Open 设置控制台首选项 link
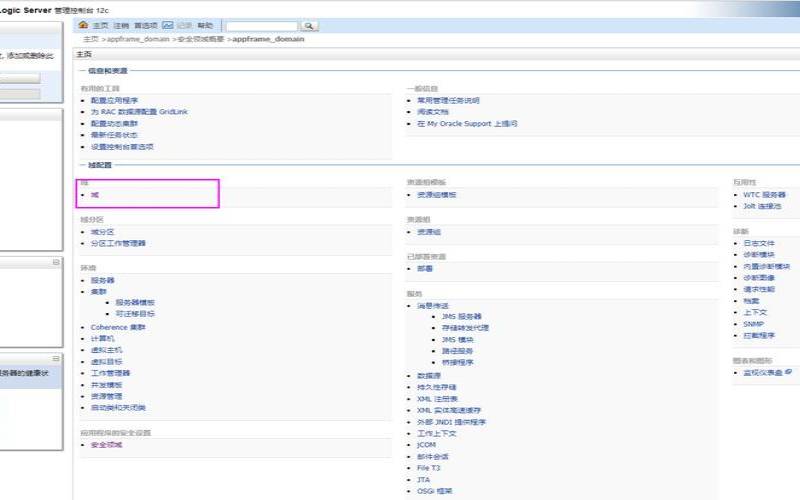The width and height of the screenshot is (800, 500). [x=122, y=146]
